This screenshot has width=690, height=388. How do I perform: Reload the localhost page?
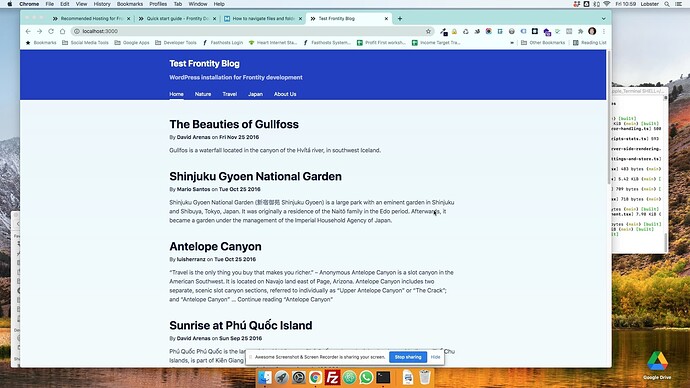click(51, 31)
